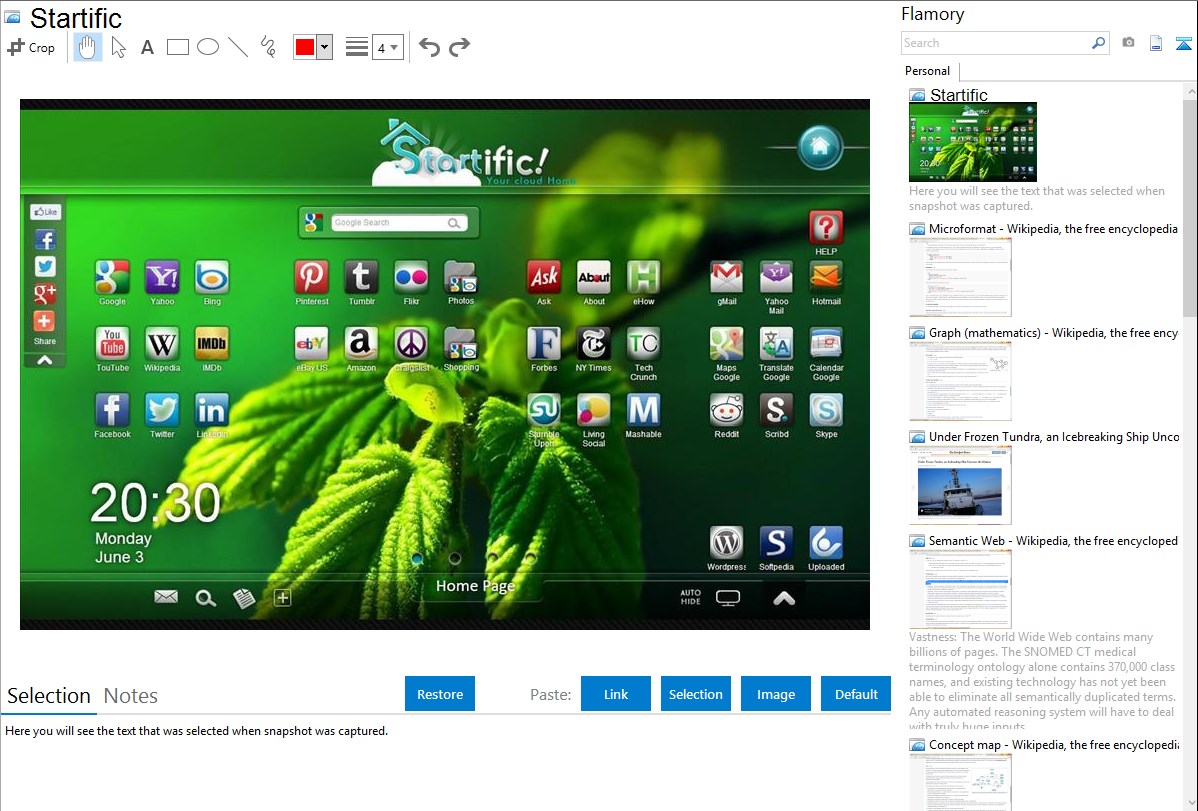Select the text annotation tool
The width and height of the screenshot is (1198, 811).
point(147,47)
